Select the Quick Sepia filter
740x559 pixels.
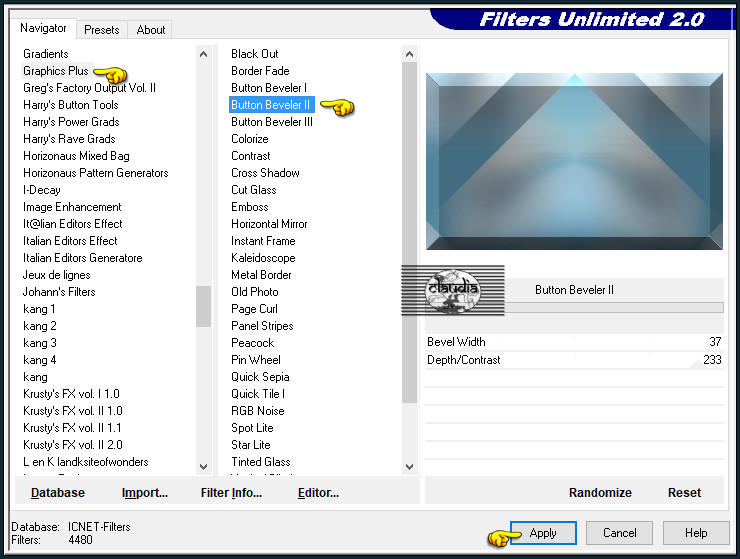[x=260, y=377]
